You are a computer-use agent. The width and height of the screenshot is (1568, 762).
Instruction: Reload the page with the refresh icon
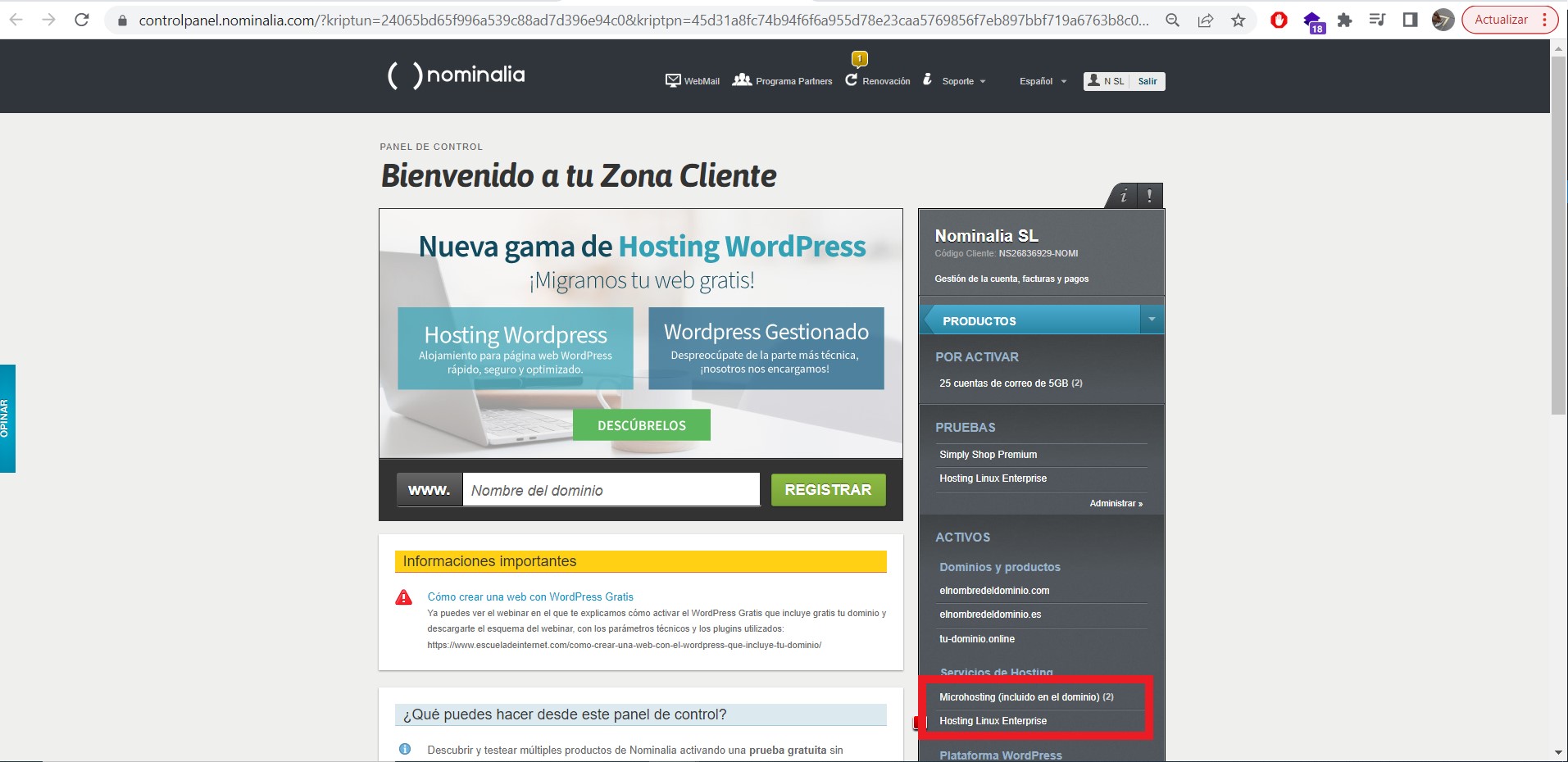pos(81,20)
